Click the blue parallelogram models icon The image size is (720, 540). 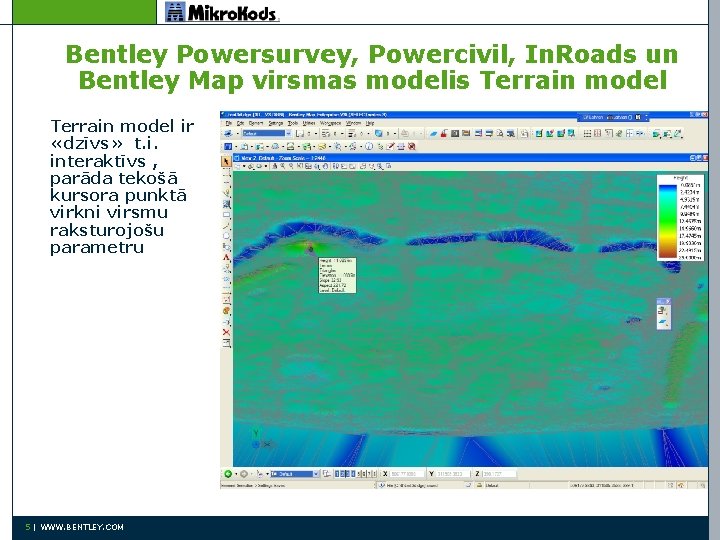(x=433, y=134)
